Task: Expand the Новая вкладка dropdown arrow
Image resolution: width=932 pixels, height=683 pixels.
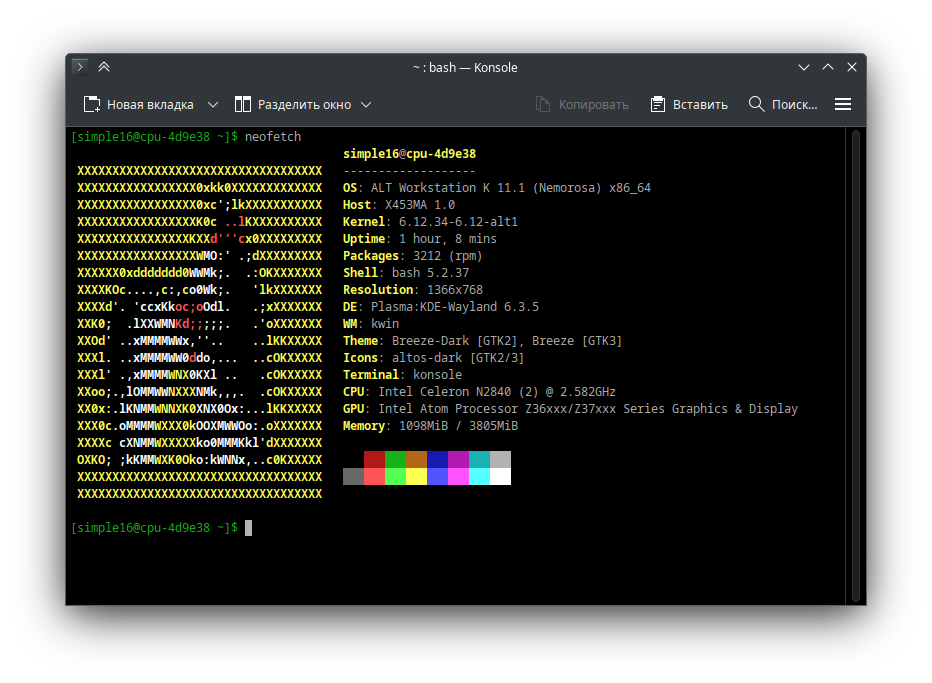Action: (x=213, y=104)
